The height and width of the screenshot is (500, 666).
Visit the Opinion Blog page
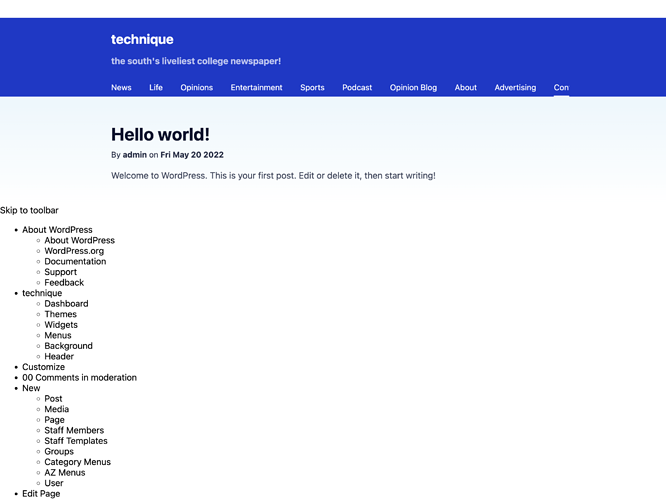(x=413, y=88)
